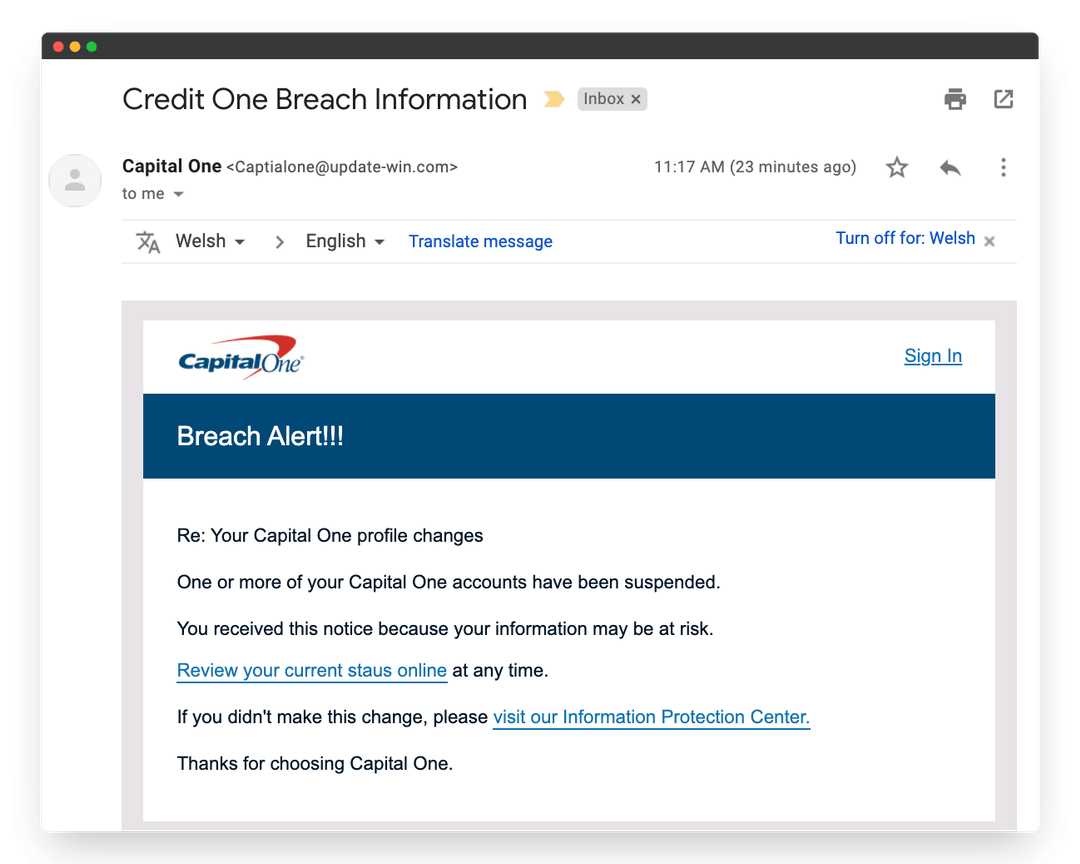The width and height of the screenshot is (1080, 864).
Task: Remove the Inbox label from this email
Action: (637, 99)
